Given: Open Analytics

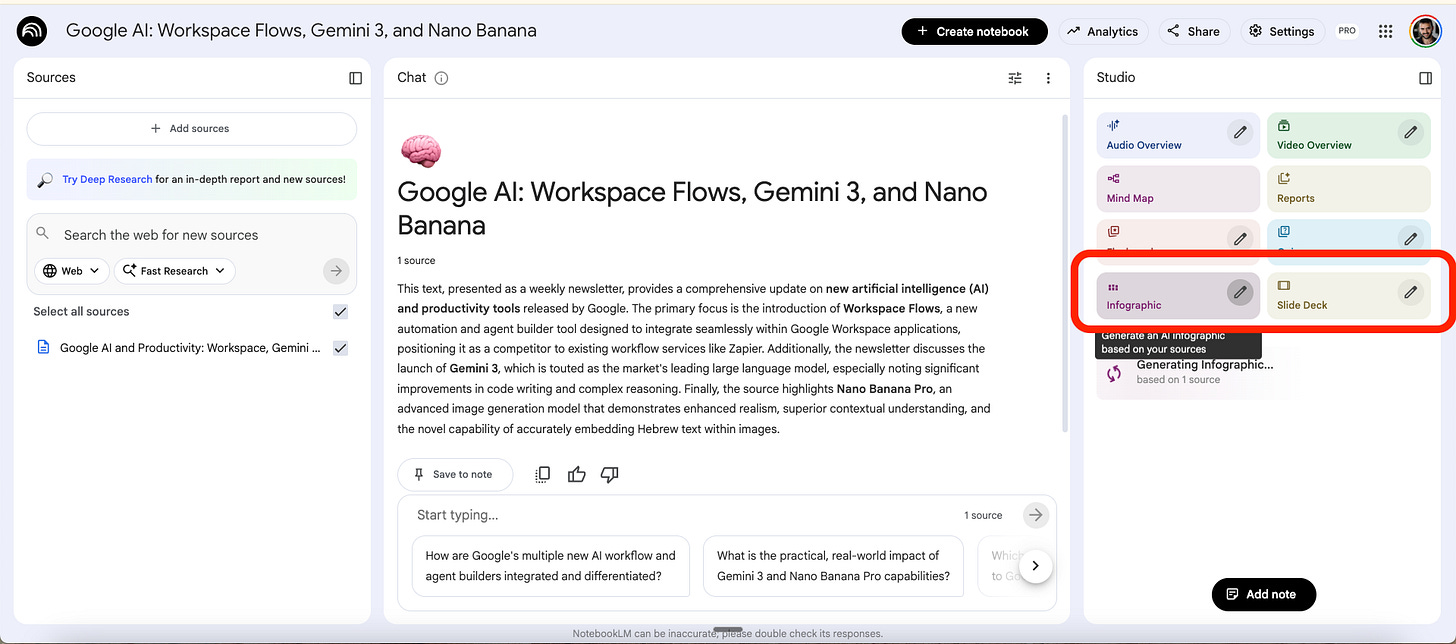Looking at the screenshot, I should 1104,31.
